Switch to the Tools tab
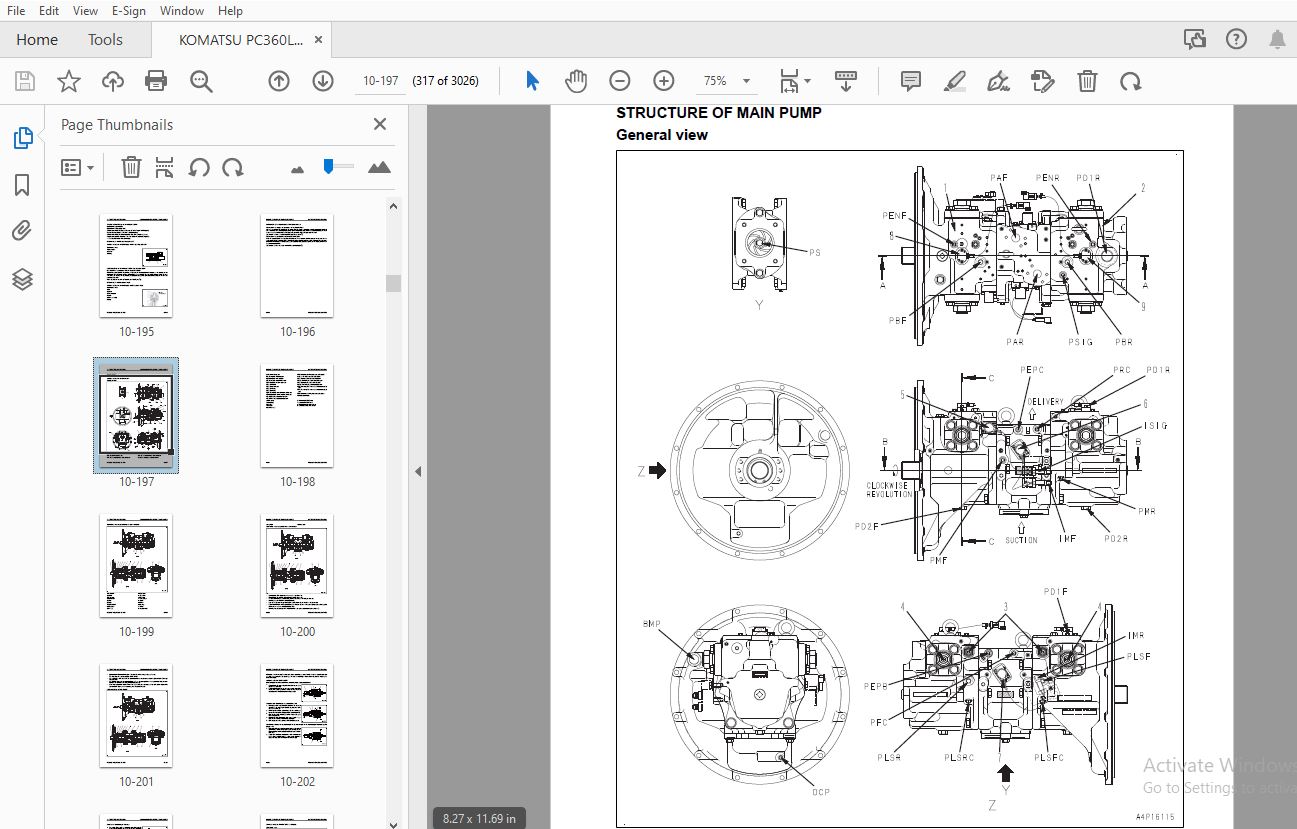Screen dimensions: 1297x829 point(105,40)
